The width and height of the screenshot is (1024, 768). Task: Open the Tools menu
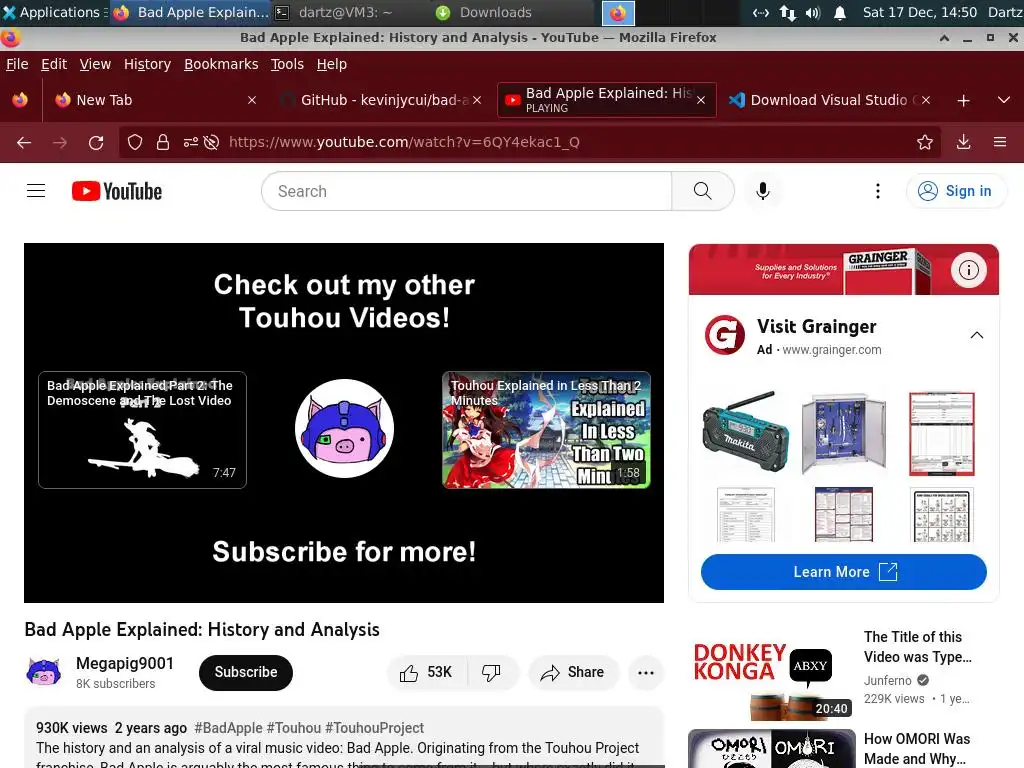coord(287,64)
